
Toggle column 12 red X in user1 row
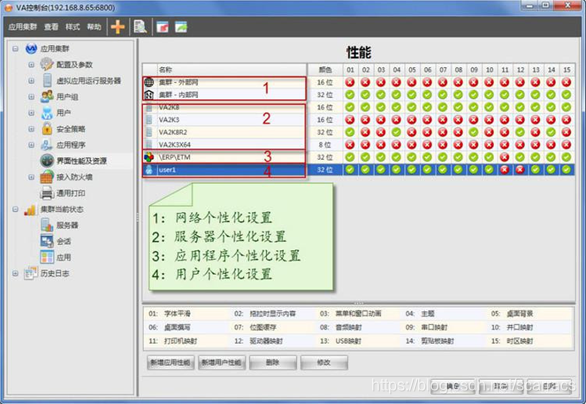point(520,170)
